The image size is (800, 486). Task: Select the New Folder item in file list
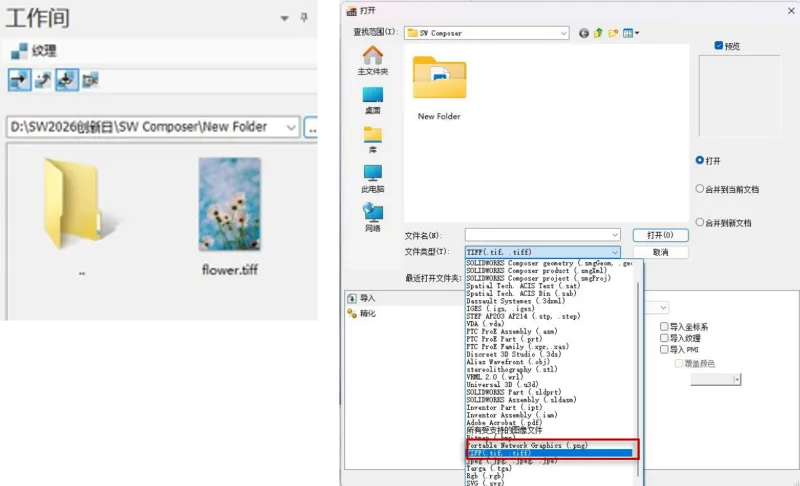(x=439, y=88)
